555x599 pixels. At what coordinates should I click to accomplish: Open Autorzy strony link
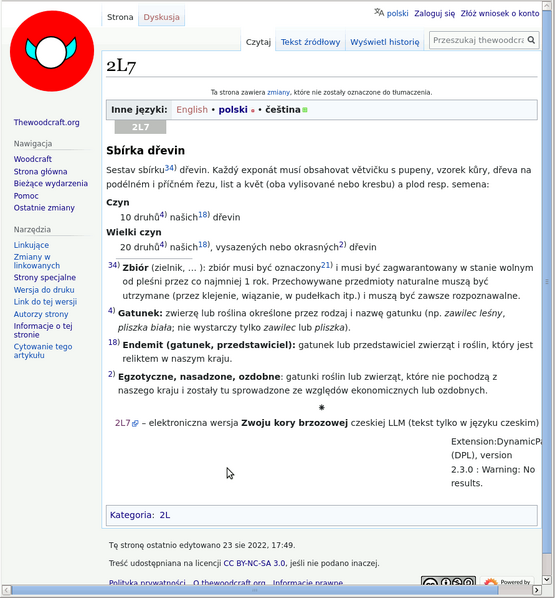coord(41,314)
